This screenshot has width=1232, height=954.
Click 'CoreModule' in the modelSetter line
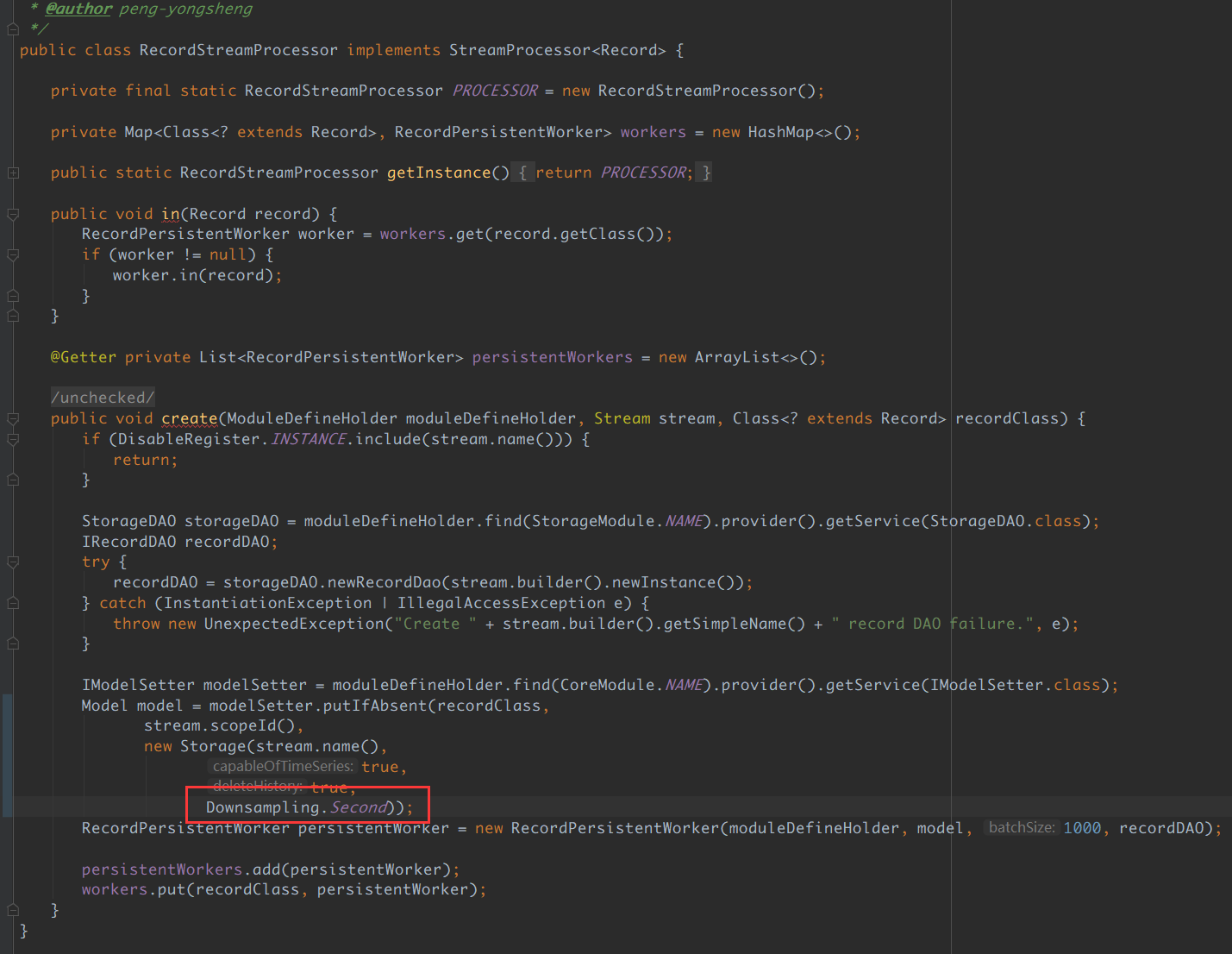point(607,685)
